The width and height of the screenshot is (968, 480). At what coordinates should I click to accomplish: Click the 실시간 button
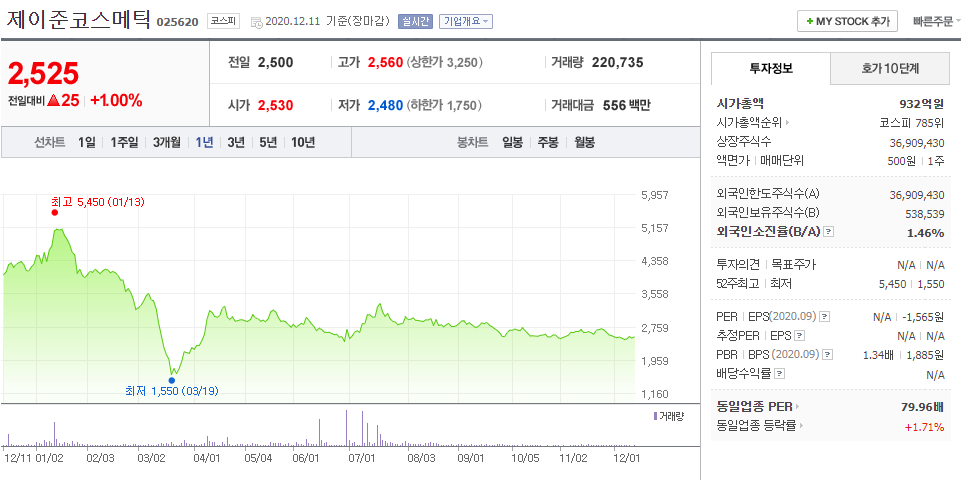415,21
